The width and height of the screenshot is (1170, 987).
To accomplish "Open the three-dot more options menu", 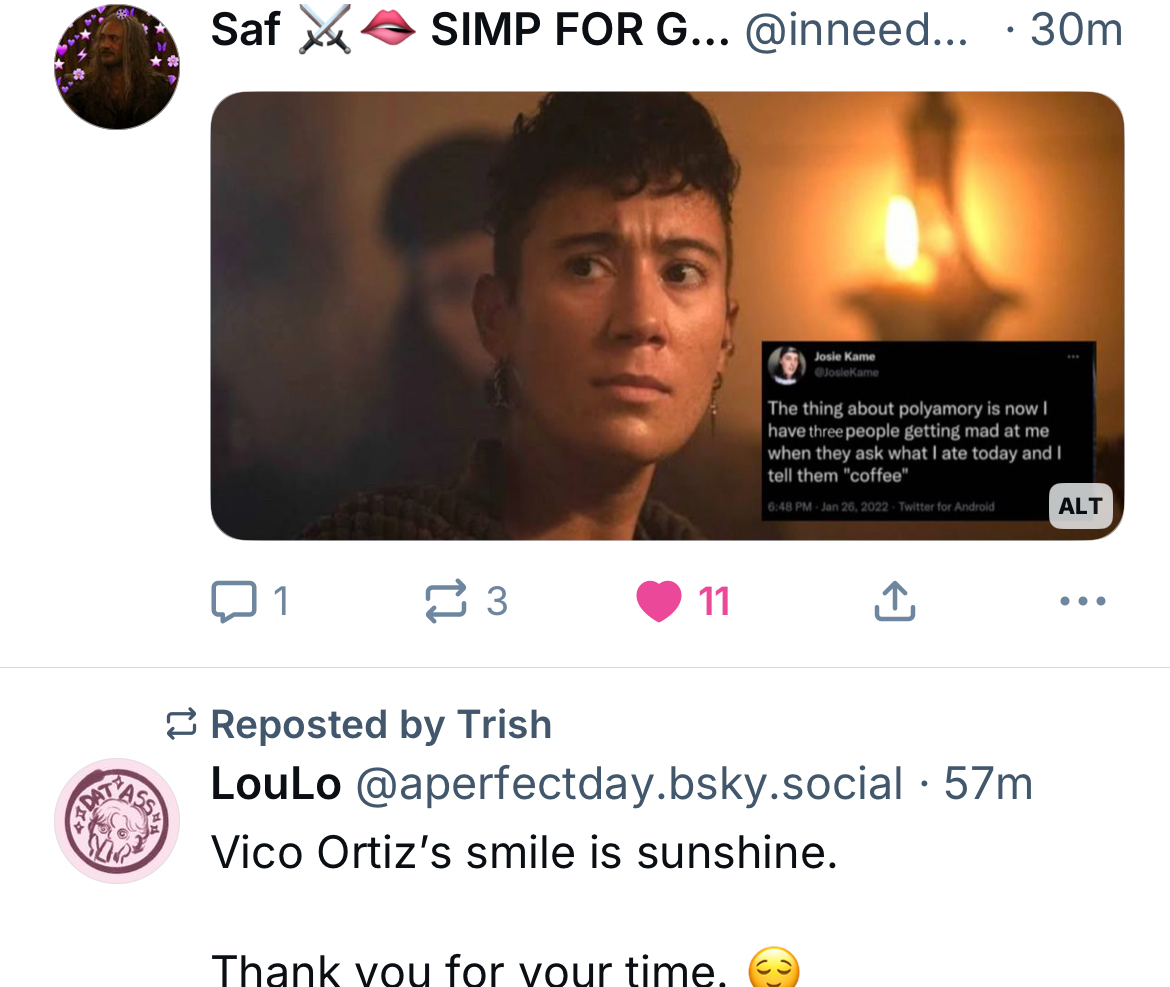I will pos(1082,601).
